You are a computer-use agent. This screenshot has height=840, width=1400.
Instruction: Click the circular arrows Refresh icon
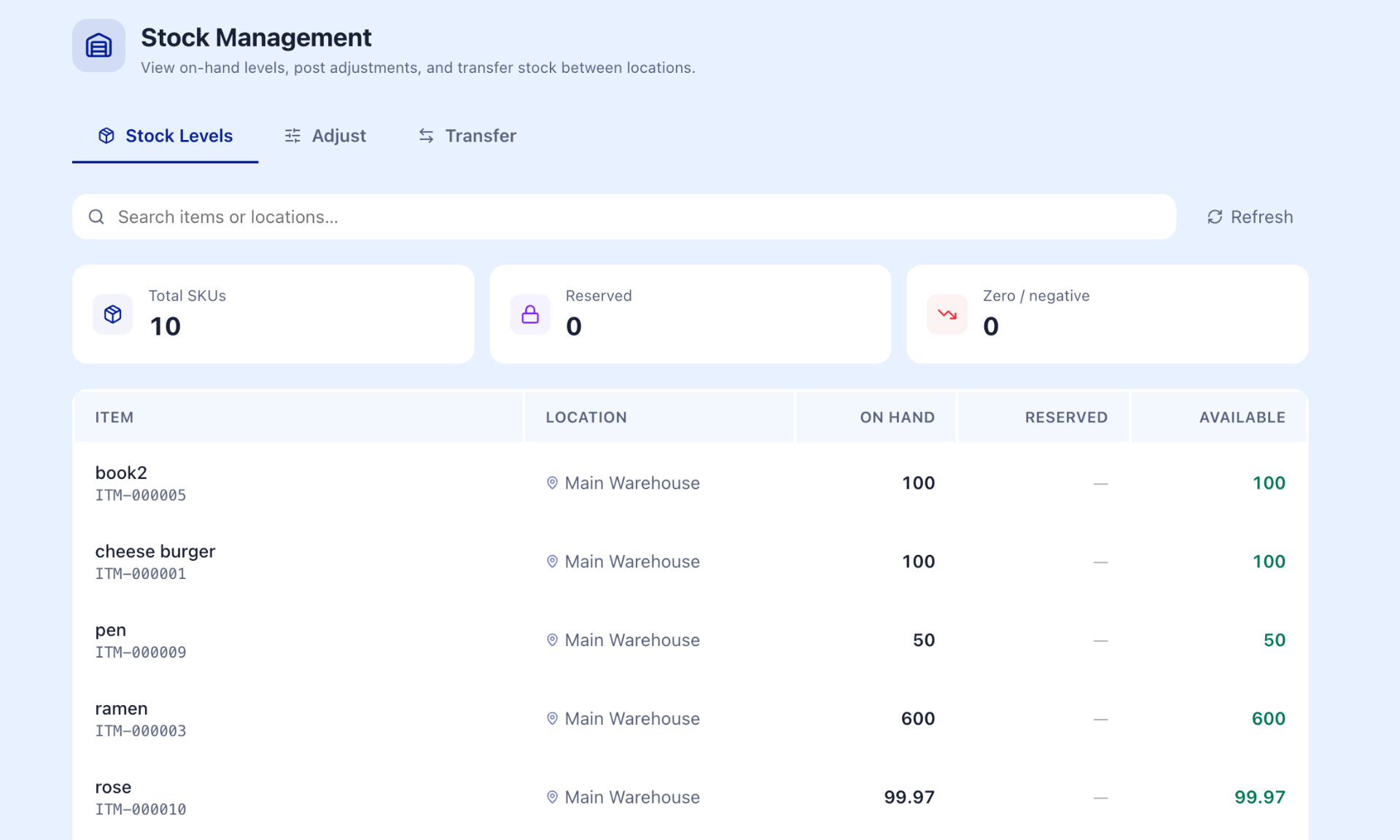tap(1215, 217)
